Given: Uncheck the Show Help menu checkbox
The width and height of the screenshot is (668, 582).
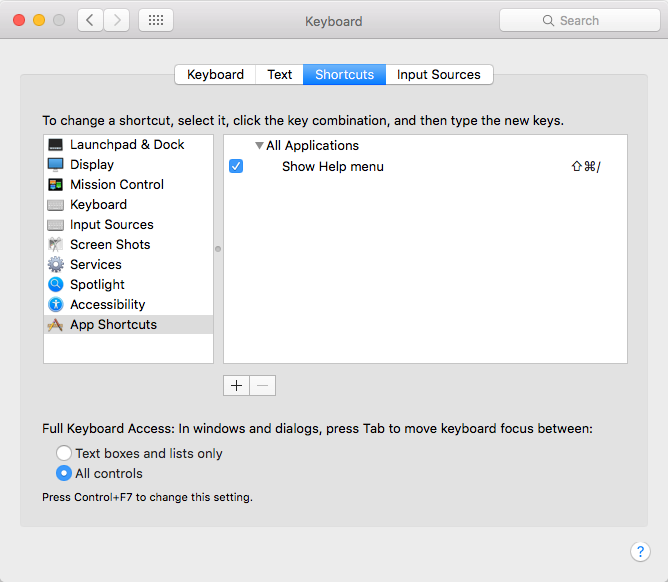Looking at the screenshot, I should click(236, 166).
